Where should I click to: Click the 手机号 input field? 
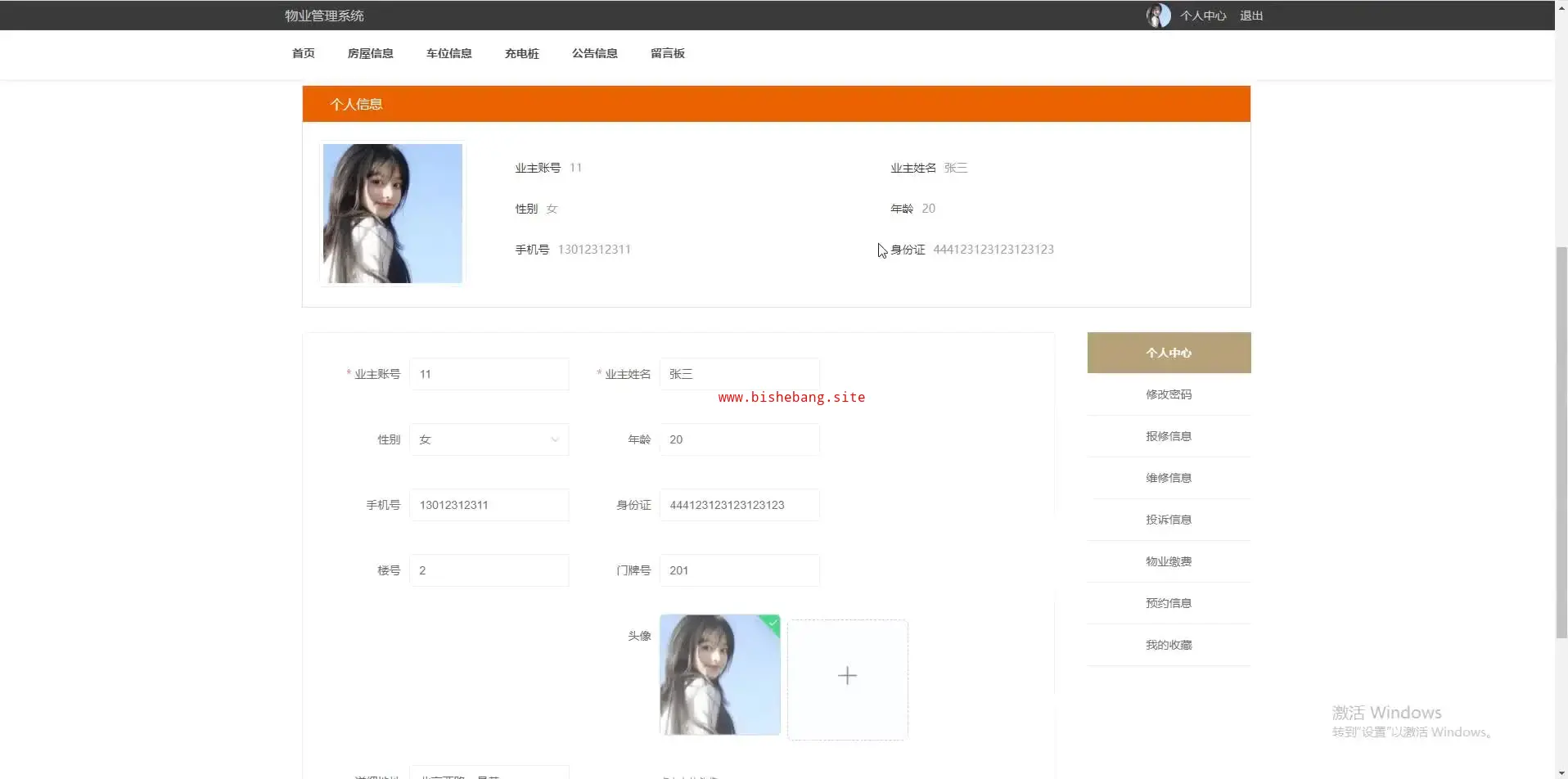point(489,505)
